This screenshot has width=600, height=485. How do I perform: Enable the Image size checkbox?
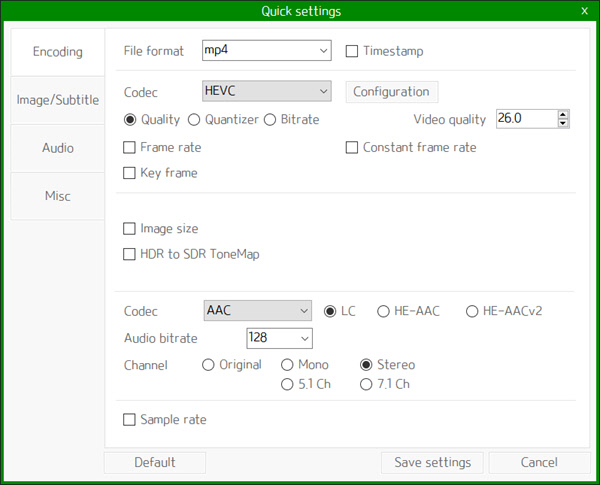pos(129,229)
